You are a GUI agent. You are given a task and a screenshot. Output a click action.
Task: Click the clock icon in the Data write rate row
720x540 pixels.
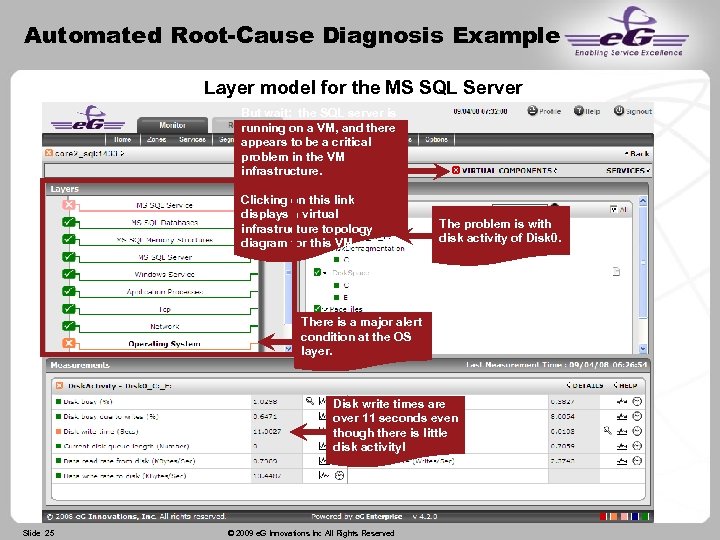339,475
